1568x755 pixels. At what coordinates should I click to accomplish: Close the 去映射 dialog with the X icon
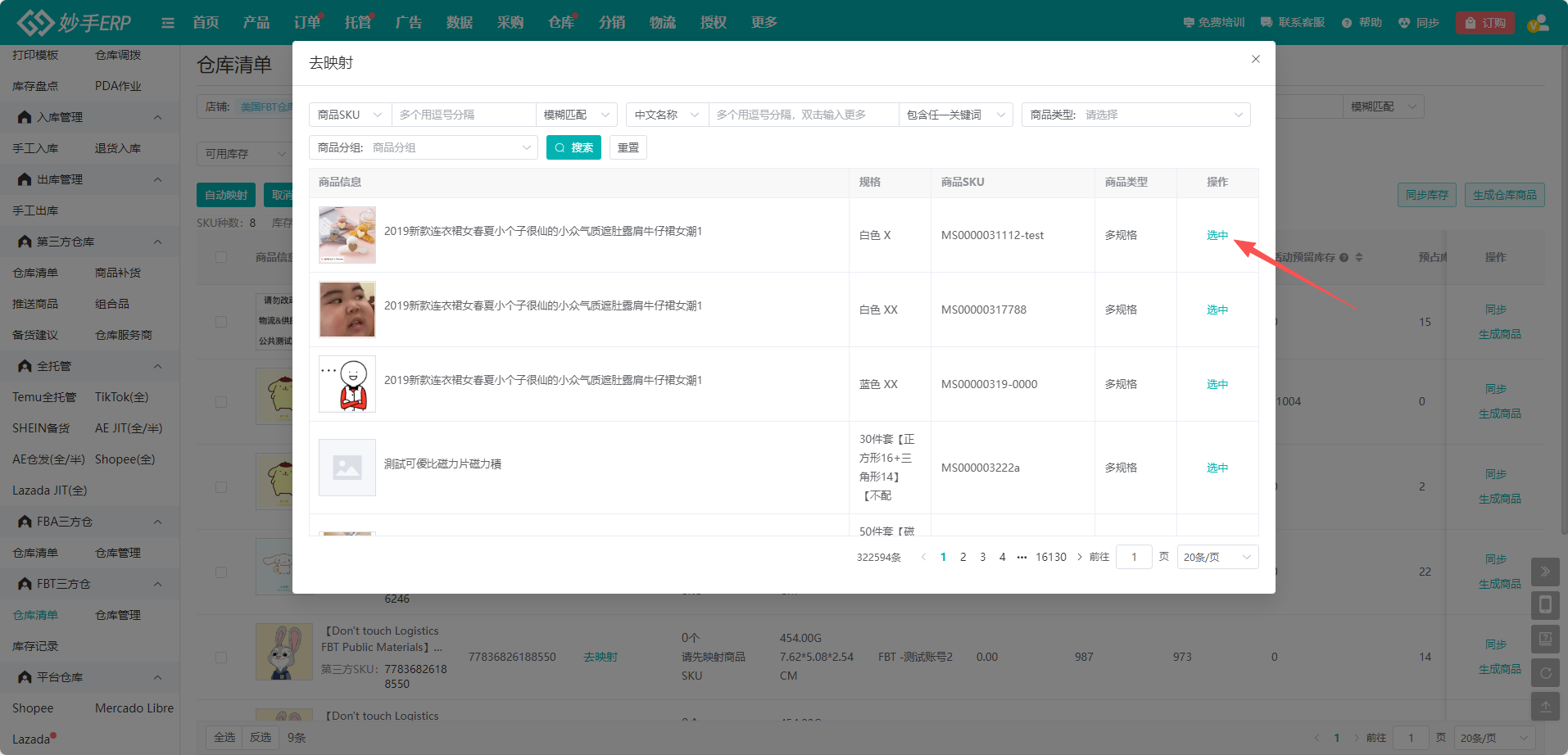pyautogui.click(x=1255, y=59)
